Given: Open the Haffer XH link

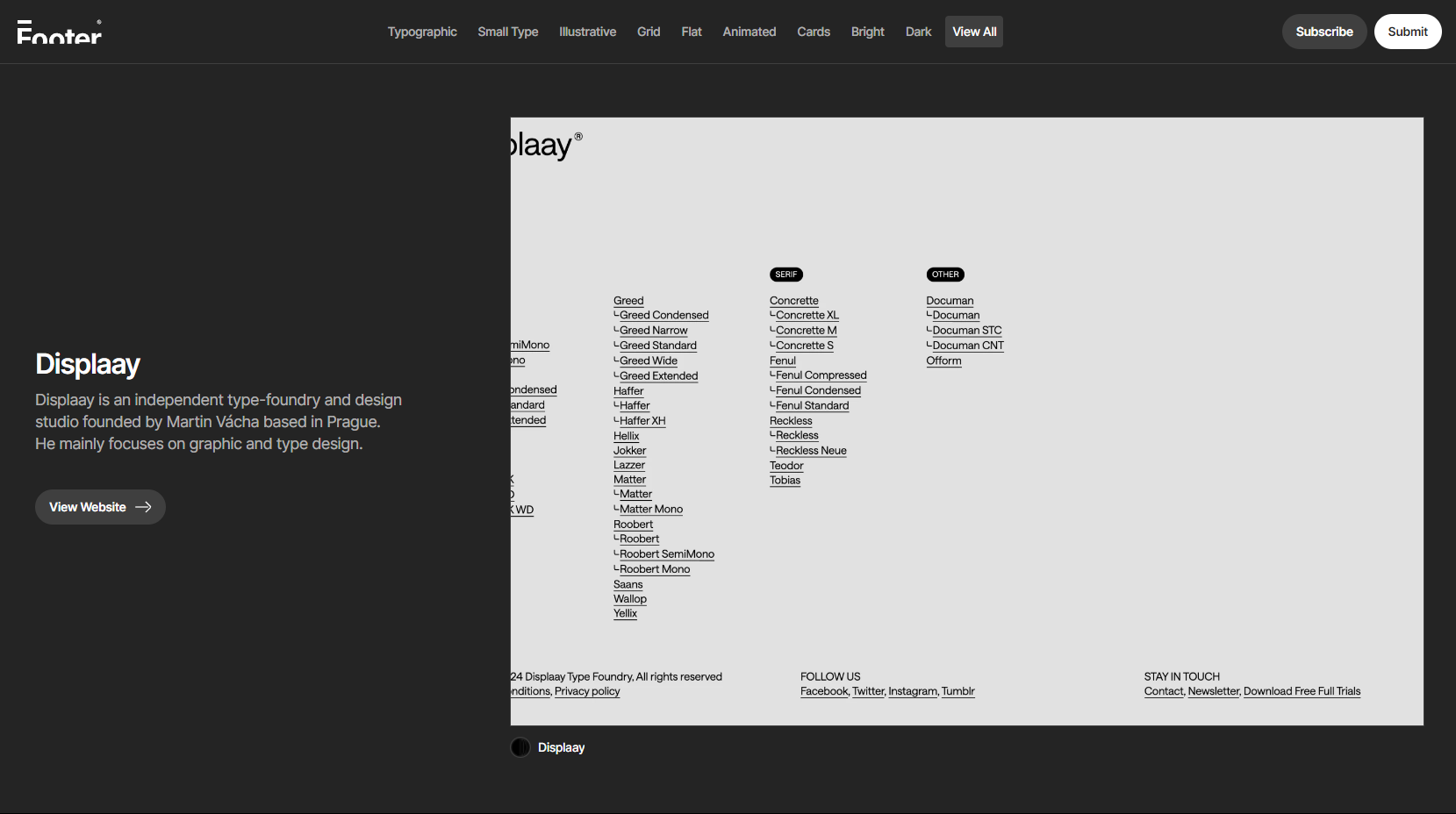Looking at the screenshot, I should tap(642, 421).
